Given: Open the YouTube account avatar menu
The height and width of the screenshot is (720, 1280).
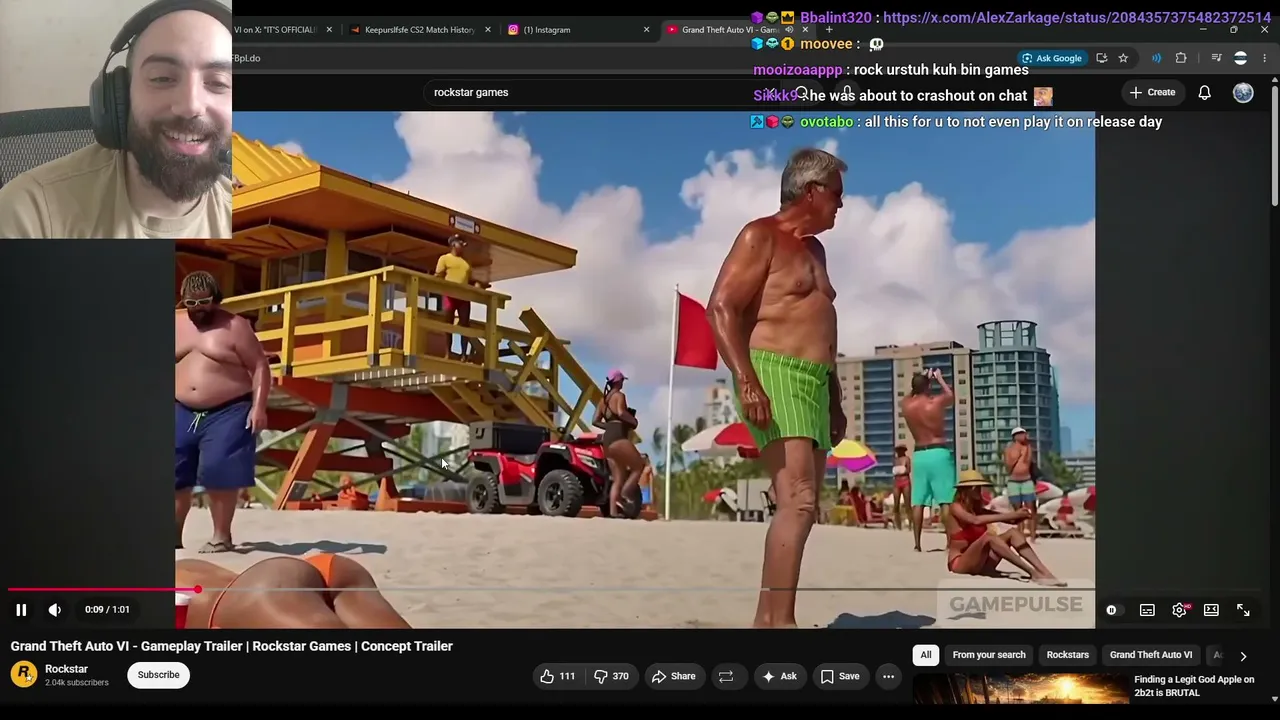Looking at the screenshot, I should click(1243, 92).
